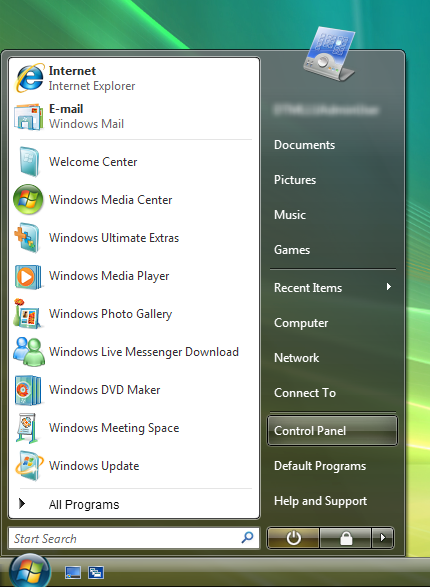Click Show Desktop in Quick Launch

point(73,572)
